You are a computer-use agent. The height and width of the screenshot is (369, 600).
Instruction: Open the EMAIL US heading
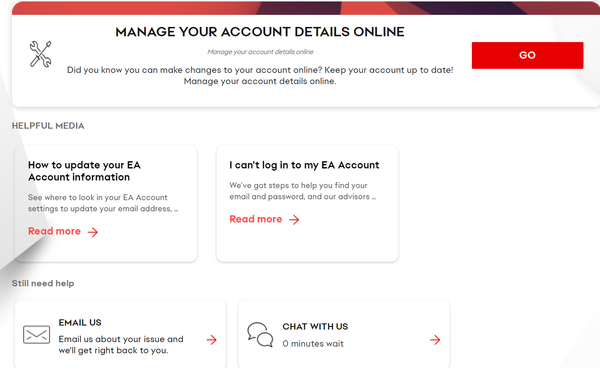tap(80, 323)
